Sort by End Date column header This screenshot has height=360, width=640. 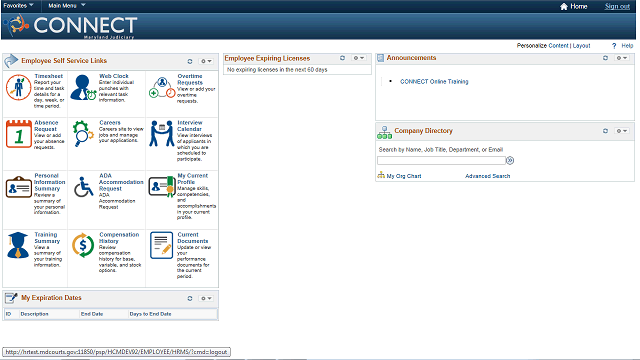pos(92,314)
